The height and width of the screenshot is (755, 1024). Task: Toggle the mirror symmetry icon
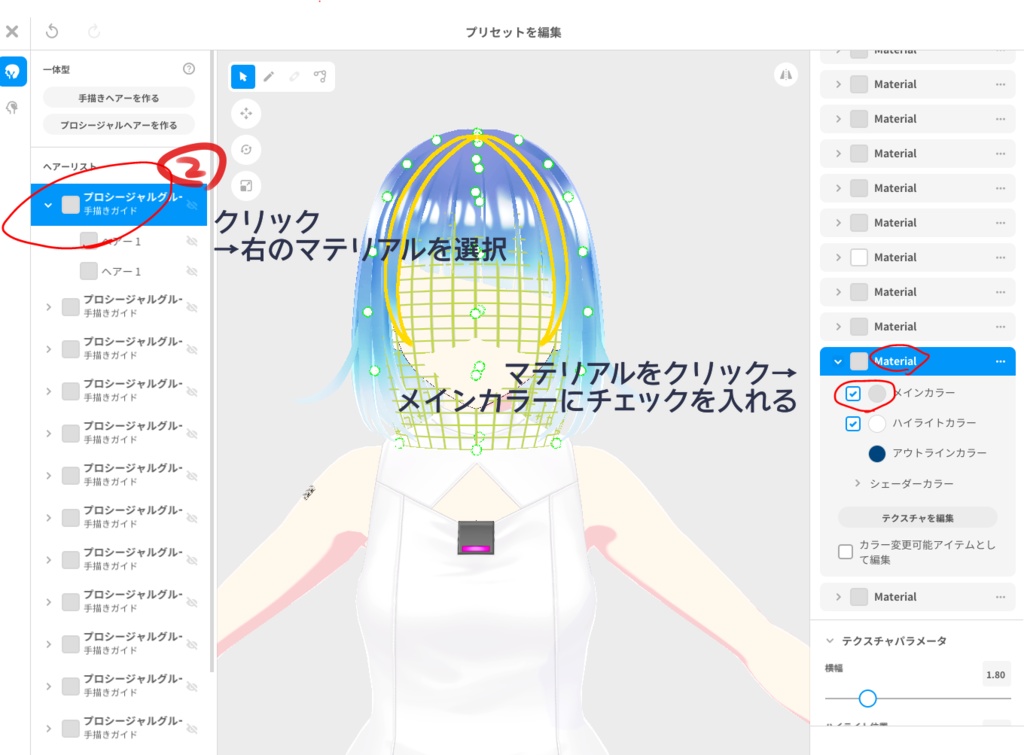787,74
